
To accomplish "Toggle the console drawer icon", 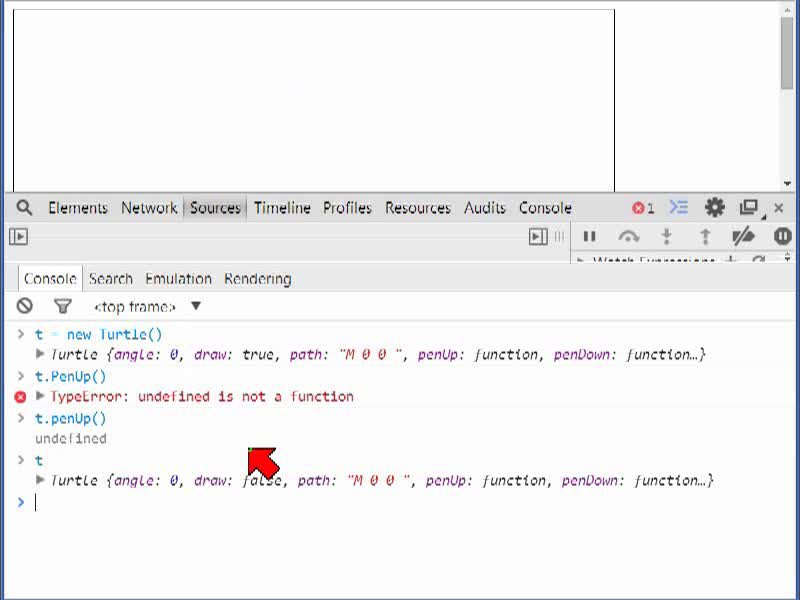I will click(x=679, y=207).
